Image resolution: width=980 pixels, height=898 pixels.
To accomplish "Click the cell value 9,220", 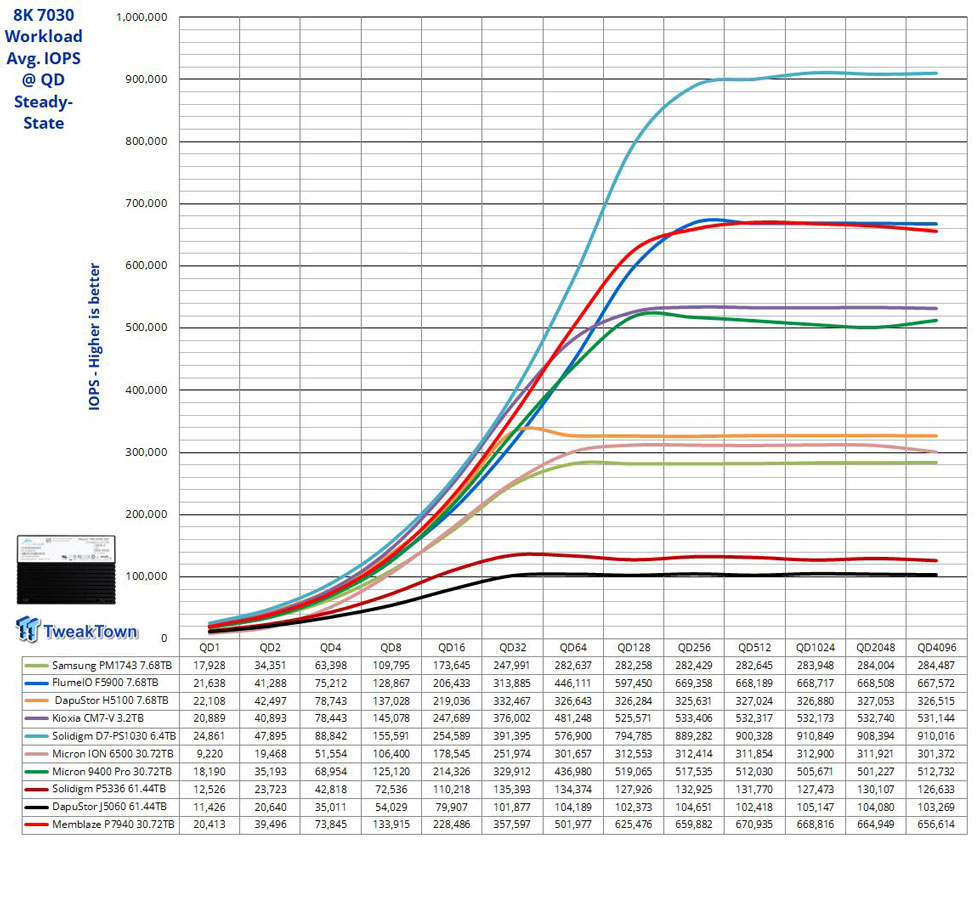I will (209, 754).
